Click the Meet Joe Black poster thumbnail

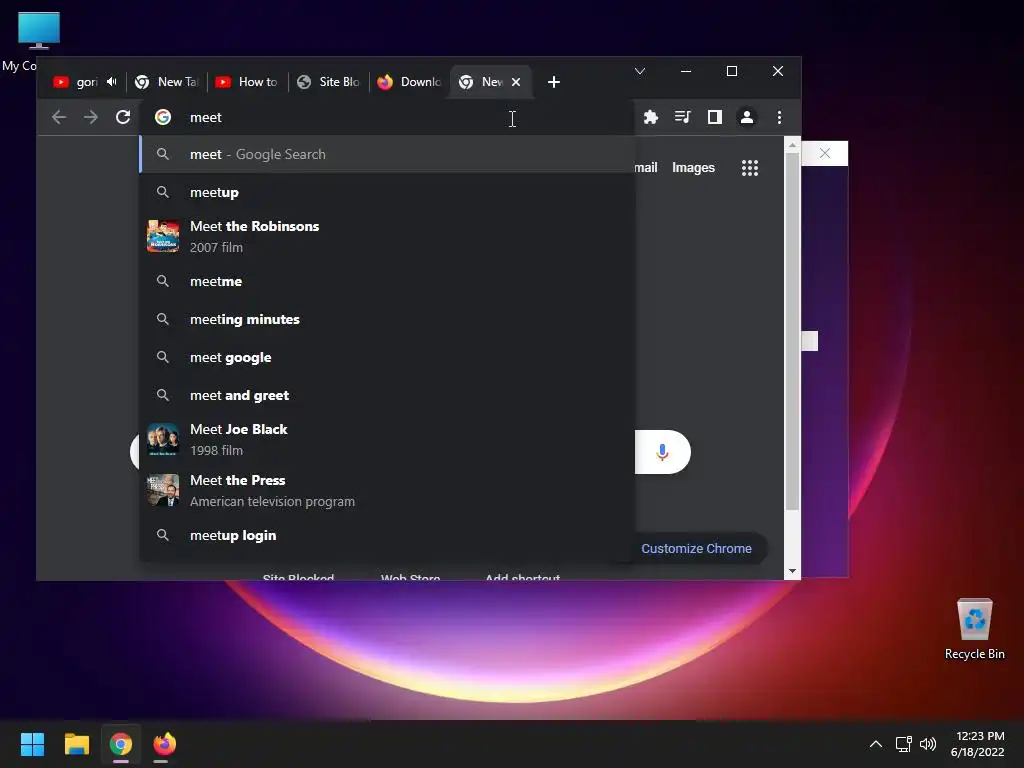coord(163,440)
